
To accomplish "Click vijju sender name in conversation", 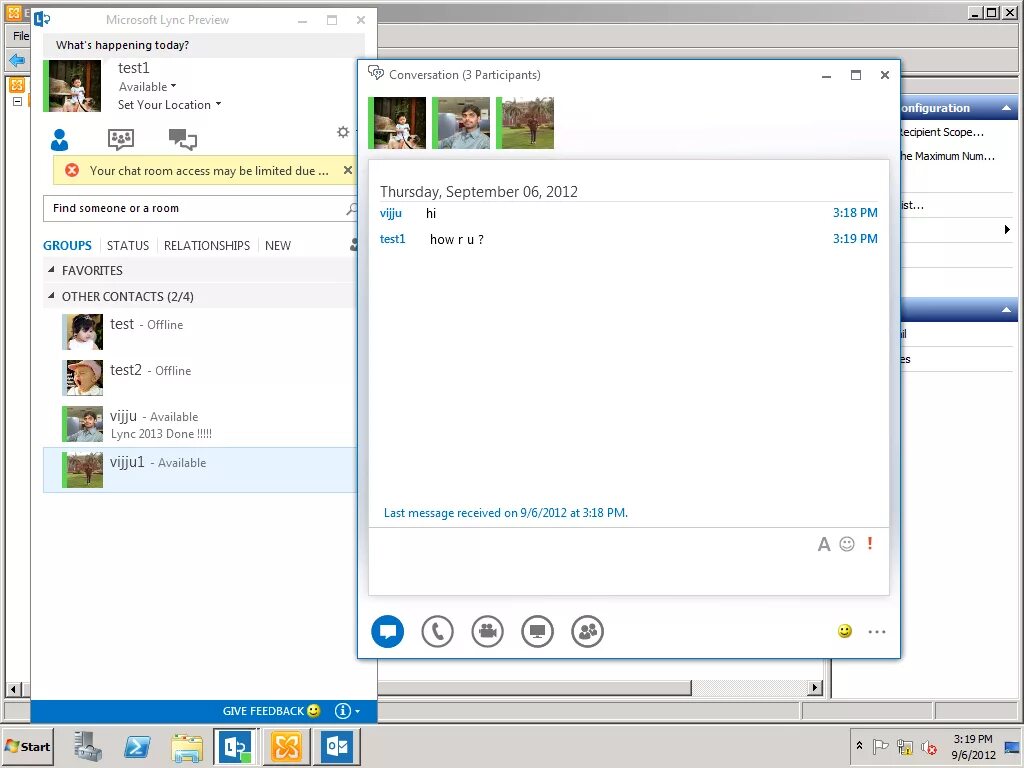I will coord(391,213).
